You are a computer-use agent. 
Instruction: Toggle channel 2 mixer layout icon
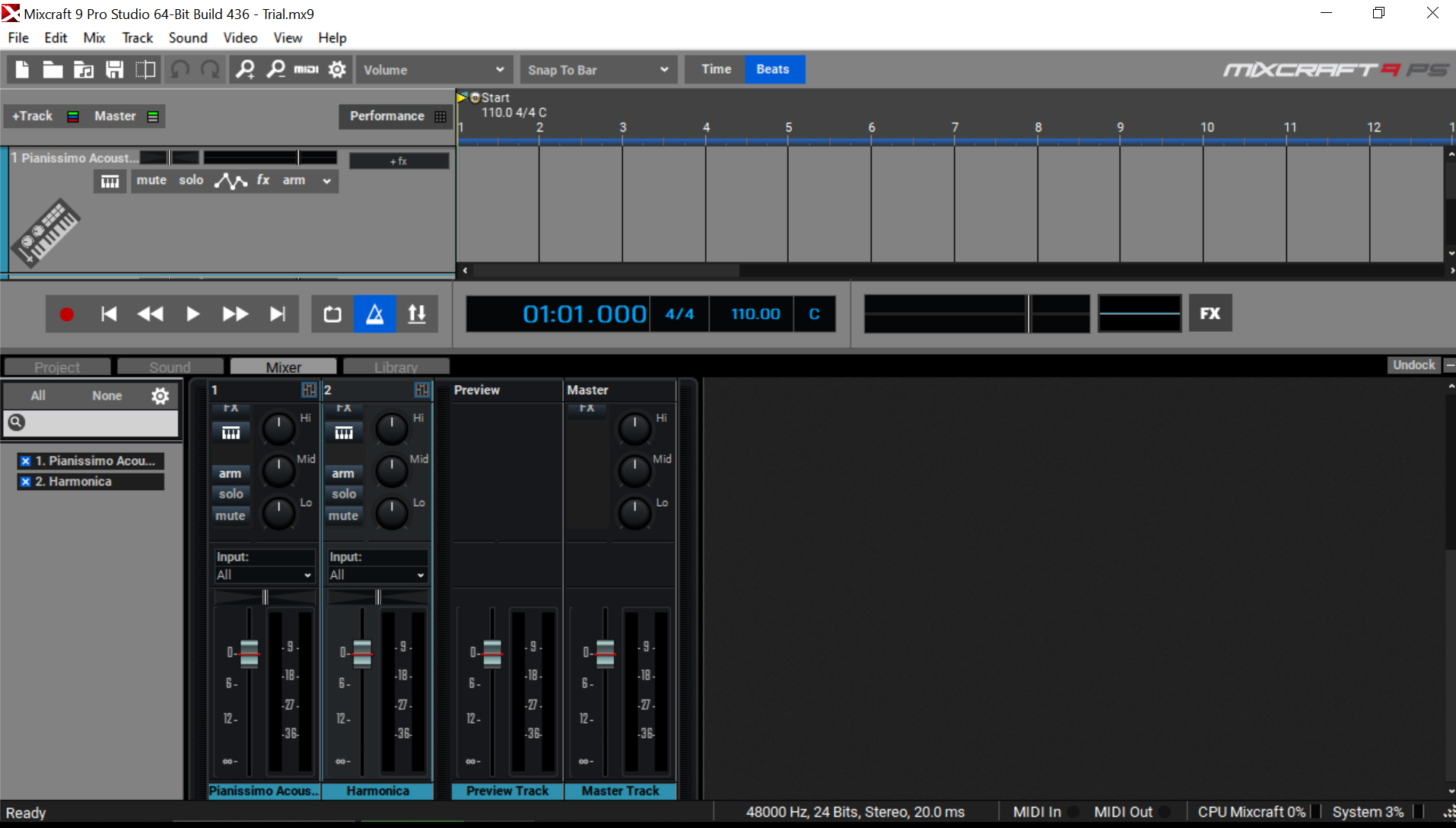[422, 390]
